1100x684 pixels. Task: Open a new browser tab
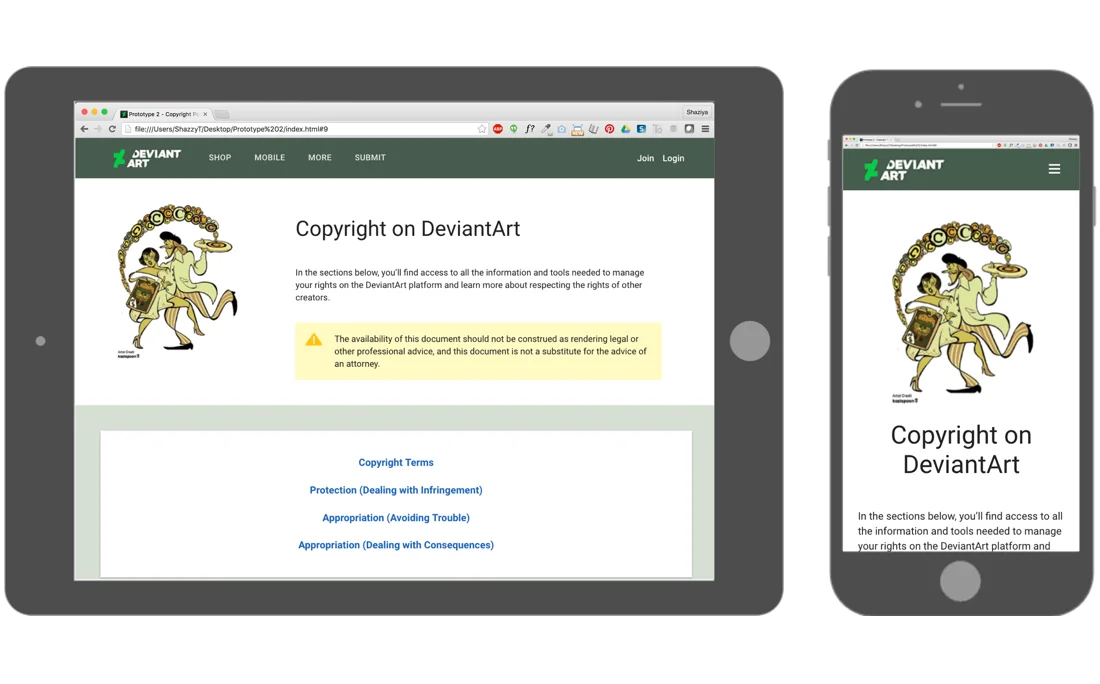[x=222, y=114]
